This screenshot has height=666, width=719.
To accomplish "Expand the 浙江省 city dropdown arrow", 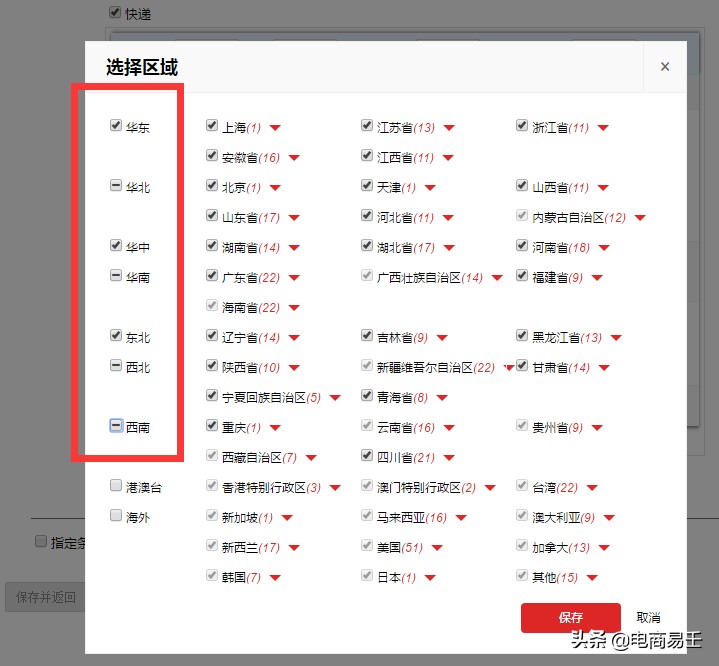I will tap(603, 128).
